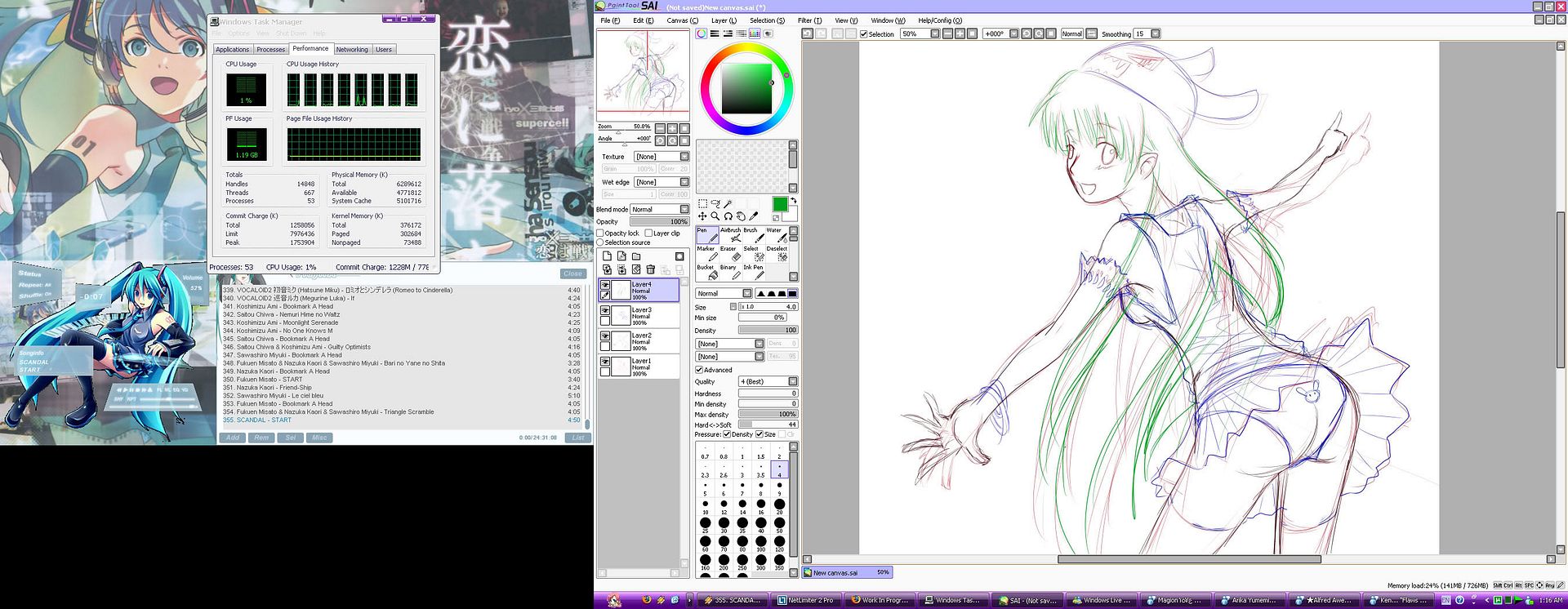This screenshot has width=1568, height=609.
Task: Open the File menu in SAI
Action: click(610, 20)
